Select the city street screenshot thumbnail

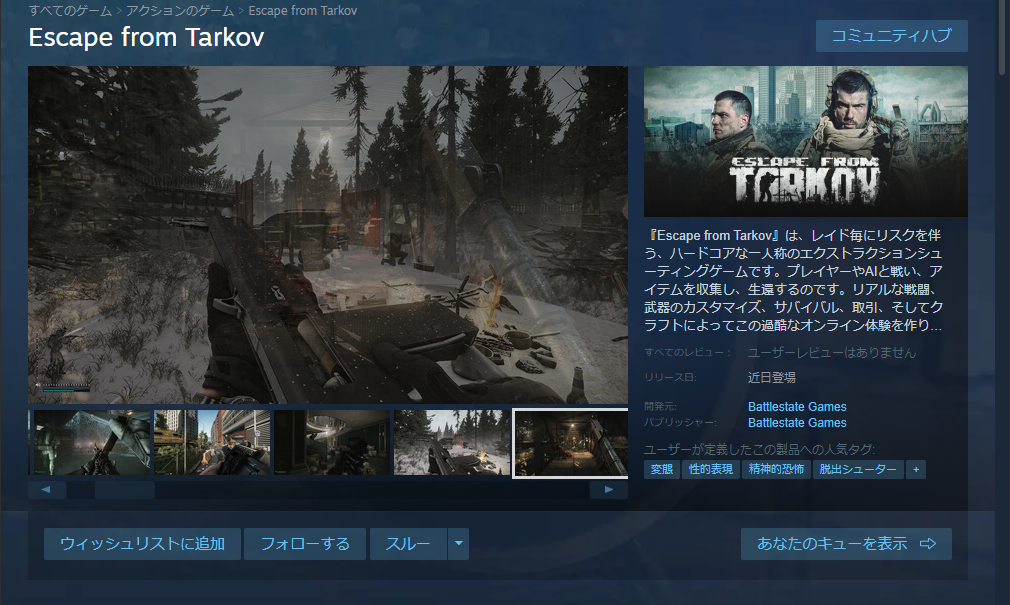click(212, 443)
